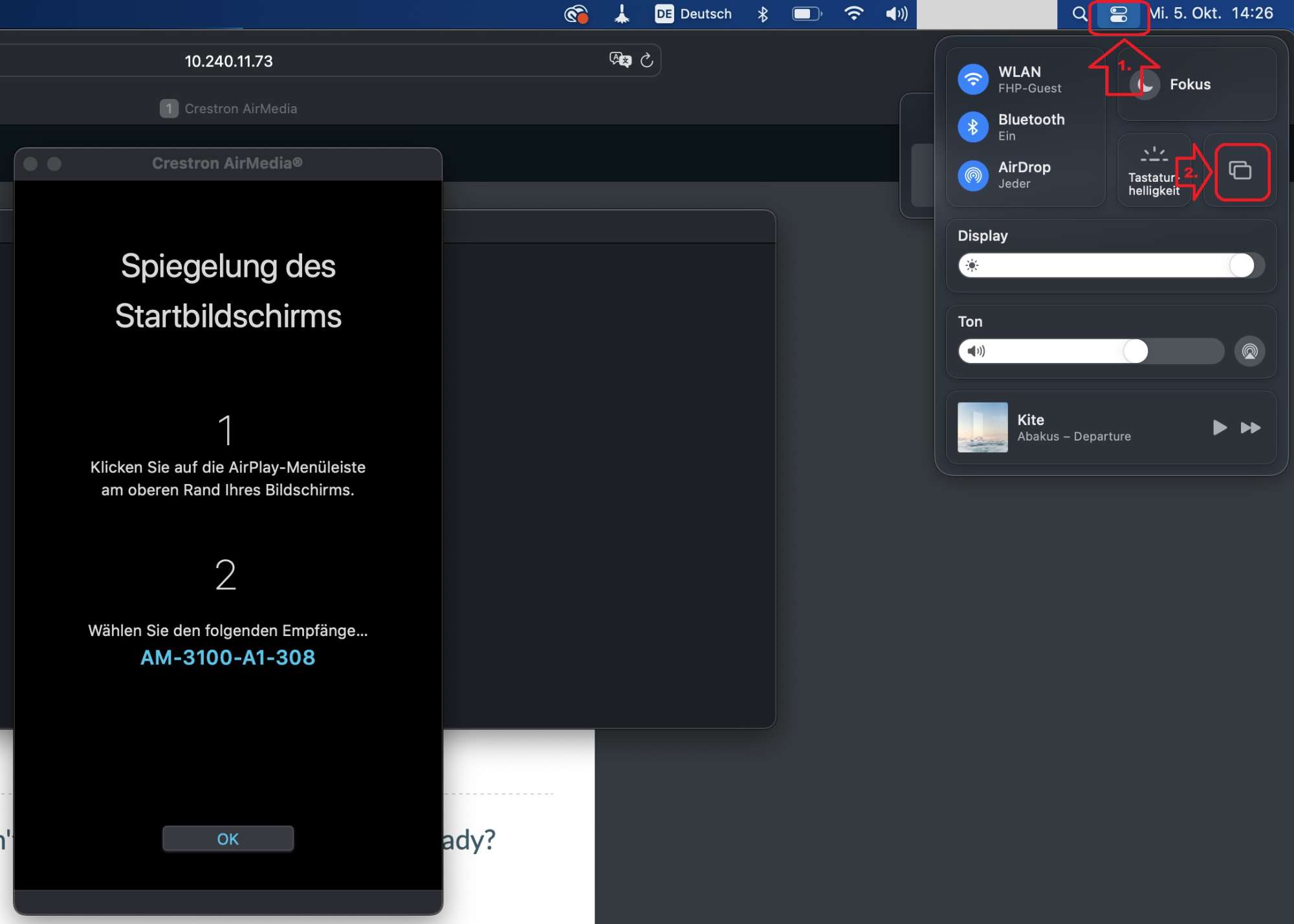
Task: Click the Ton heading in Control Center
Action: (x=970, y=322)
